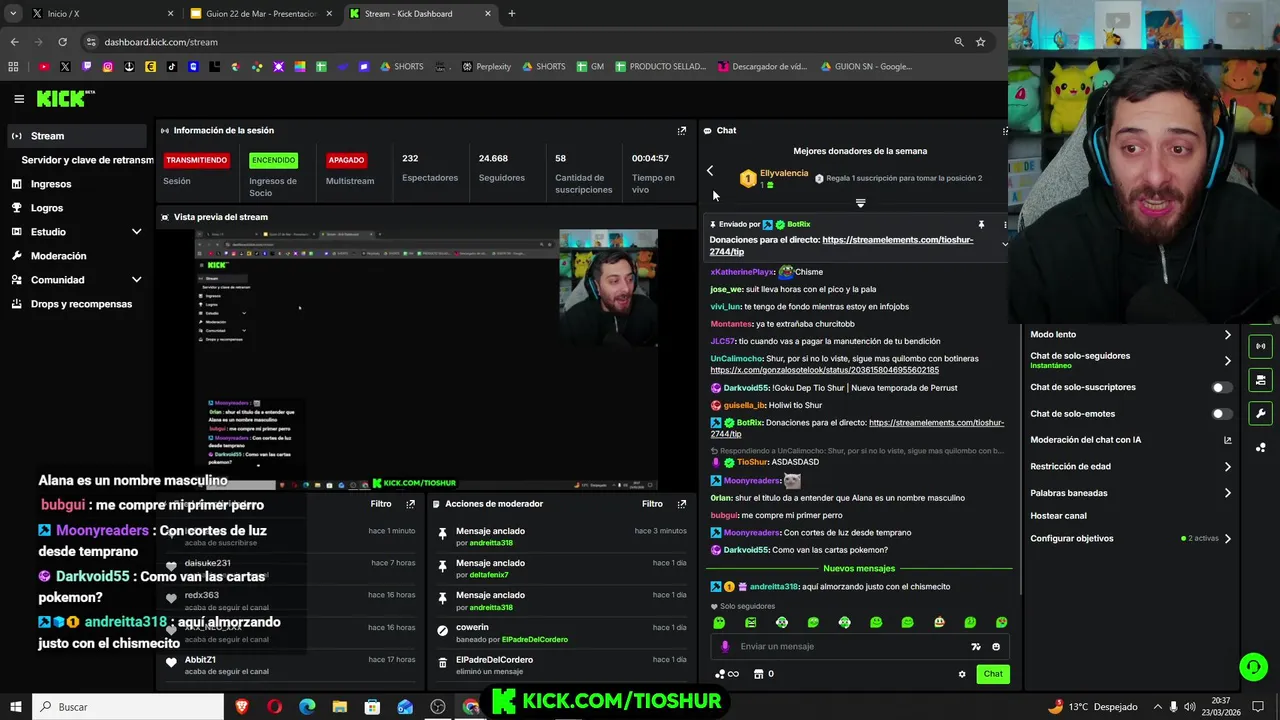Open Moderación del chat con IA link
The width and height of the screenshot is (1280, 720).
point(1131,440)
